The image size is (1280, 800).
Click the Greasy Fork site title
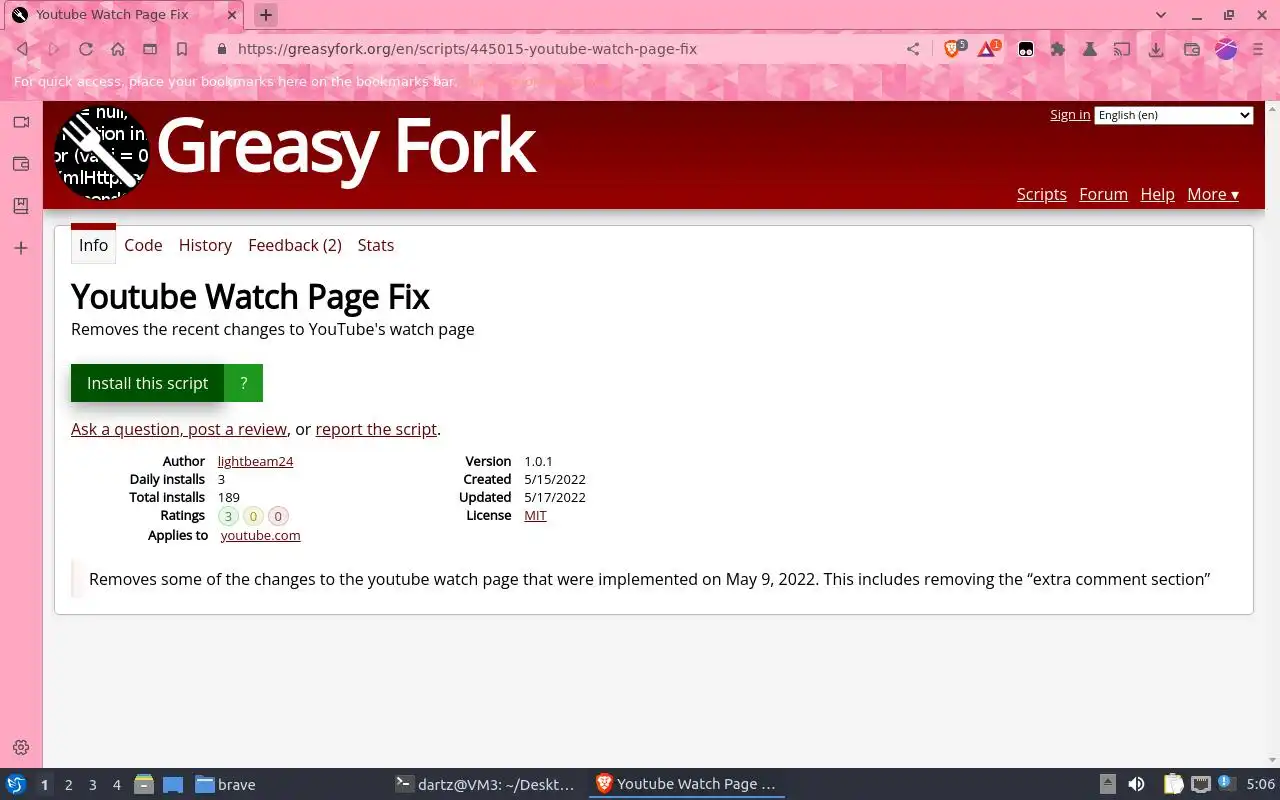click(x=346, y=147)
